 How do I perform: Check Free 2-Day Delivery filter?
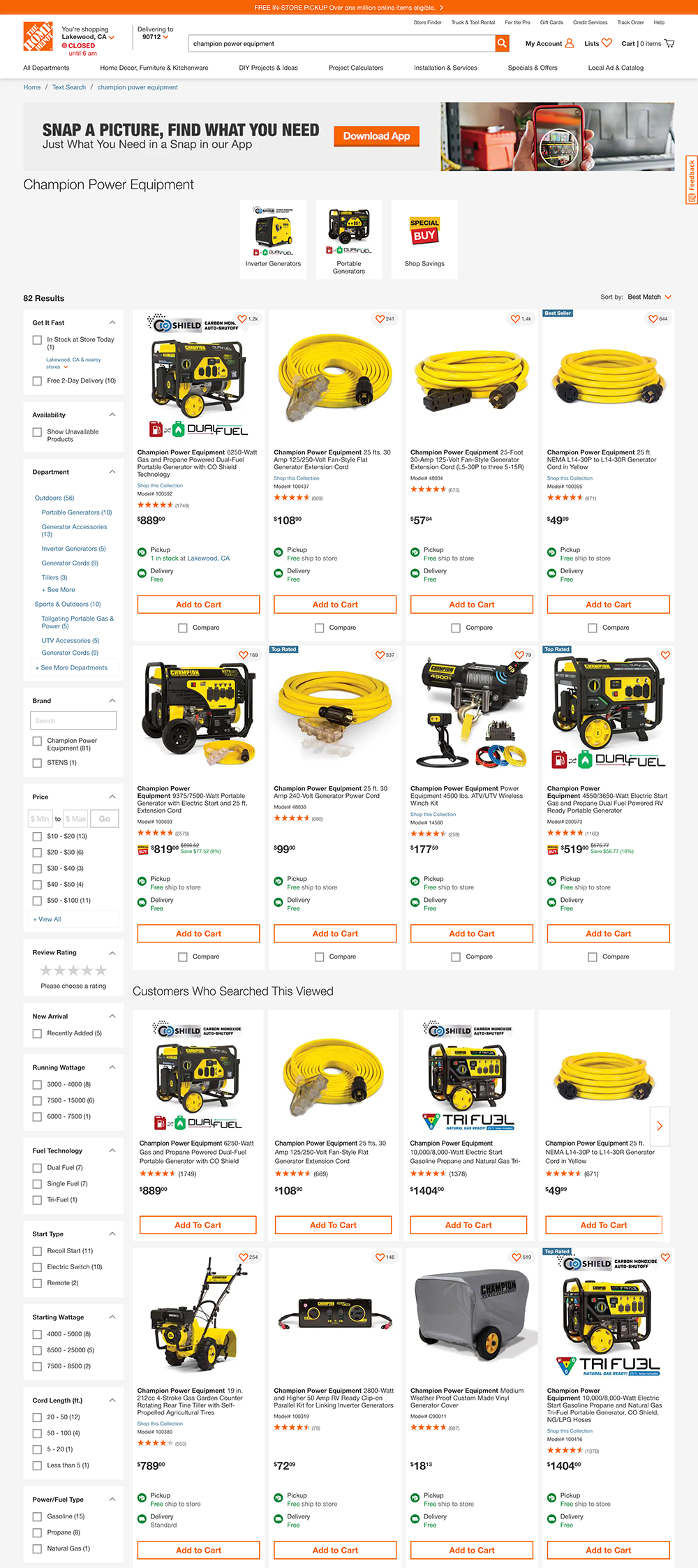37,380
